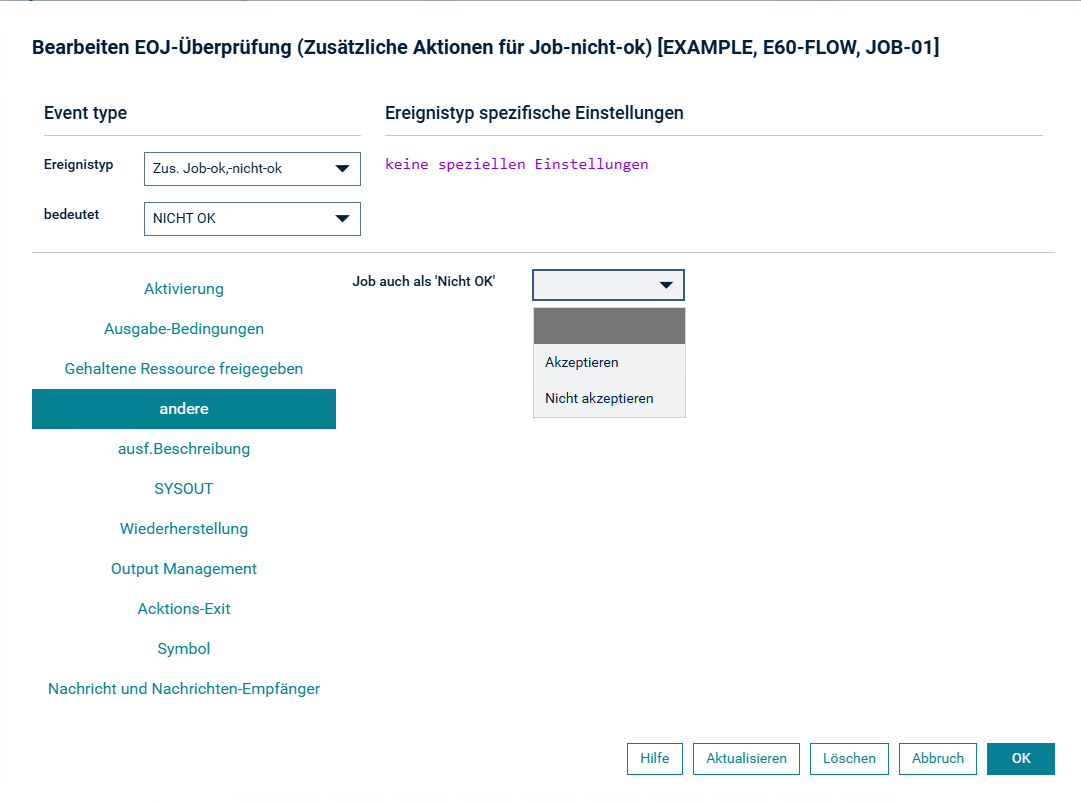
Task: Click the Hilfe button
Action: pyautogui.click(x=655, y=758)
